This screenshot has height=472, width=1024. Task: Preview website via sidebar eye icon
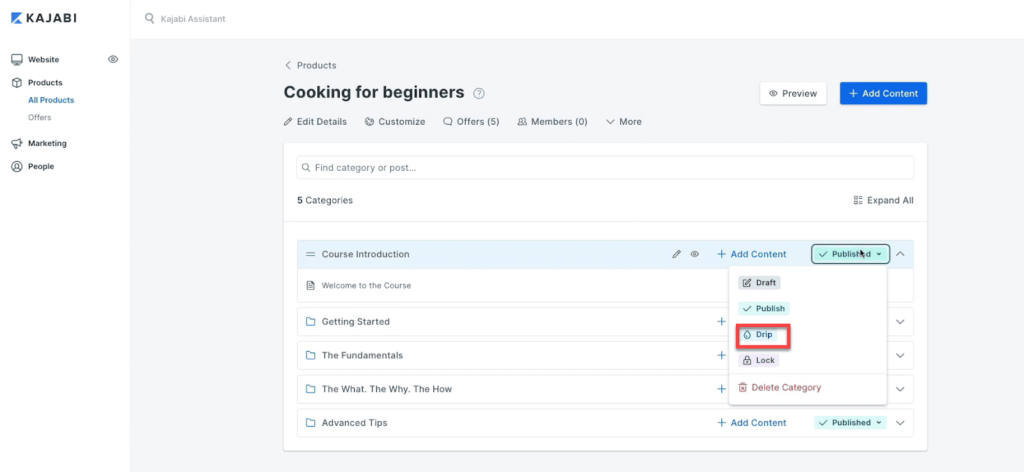click(x=113, y=59)
